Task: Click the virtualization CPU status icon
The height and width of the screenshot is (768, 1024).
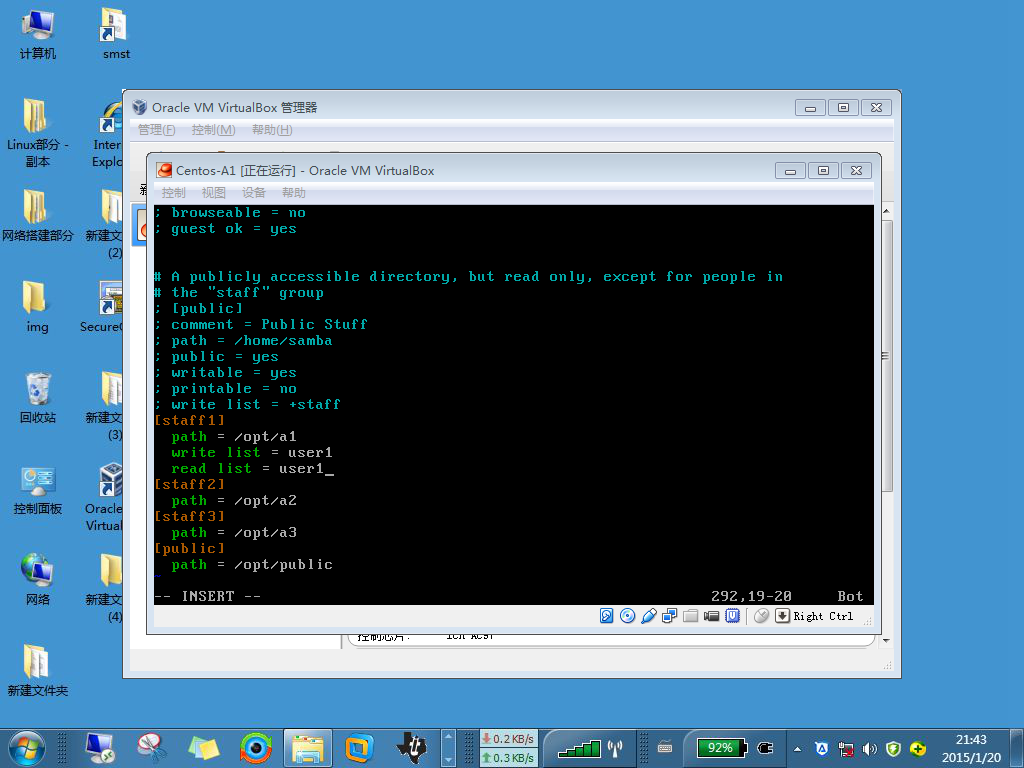Action: [x=732, y=616]
